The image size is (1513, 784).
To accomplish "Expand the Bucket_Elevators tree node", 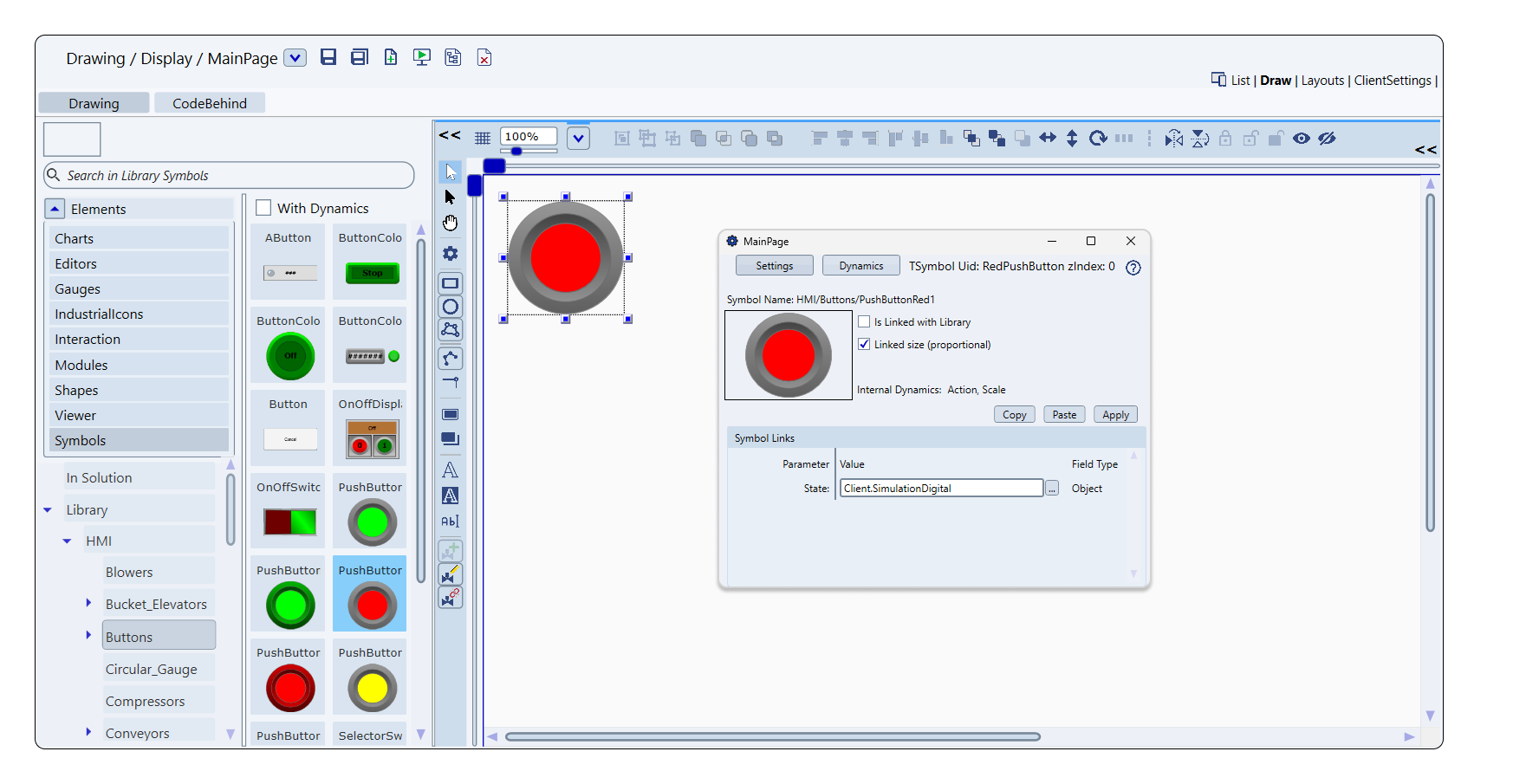I will 88,603.
